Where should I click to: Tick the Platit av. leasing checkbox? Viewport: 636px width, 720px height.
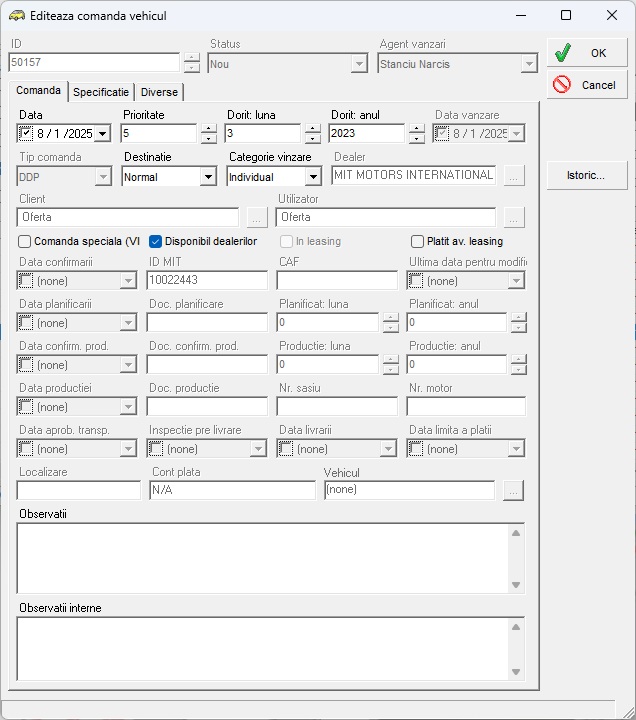pyautogui.click(x=418, y=241)
